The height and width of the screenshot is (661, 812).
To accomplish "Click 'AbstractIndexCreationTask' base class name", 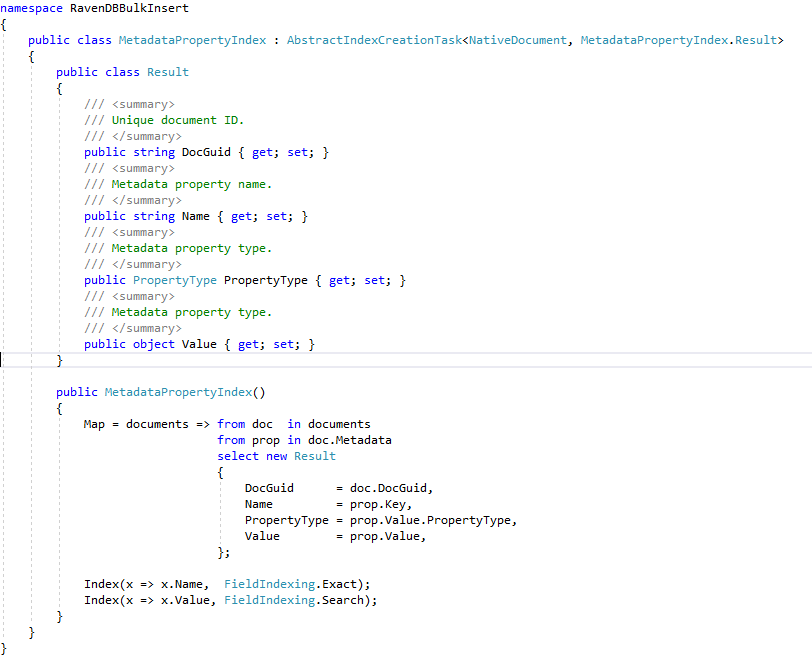I will click(374, 40).
